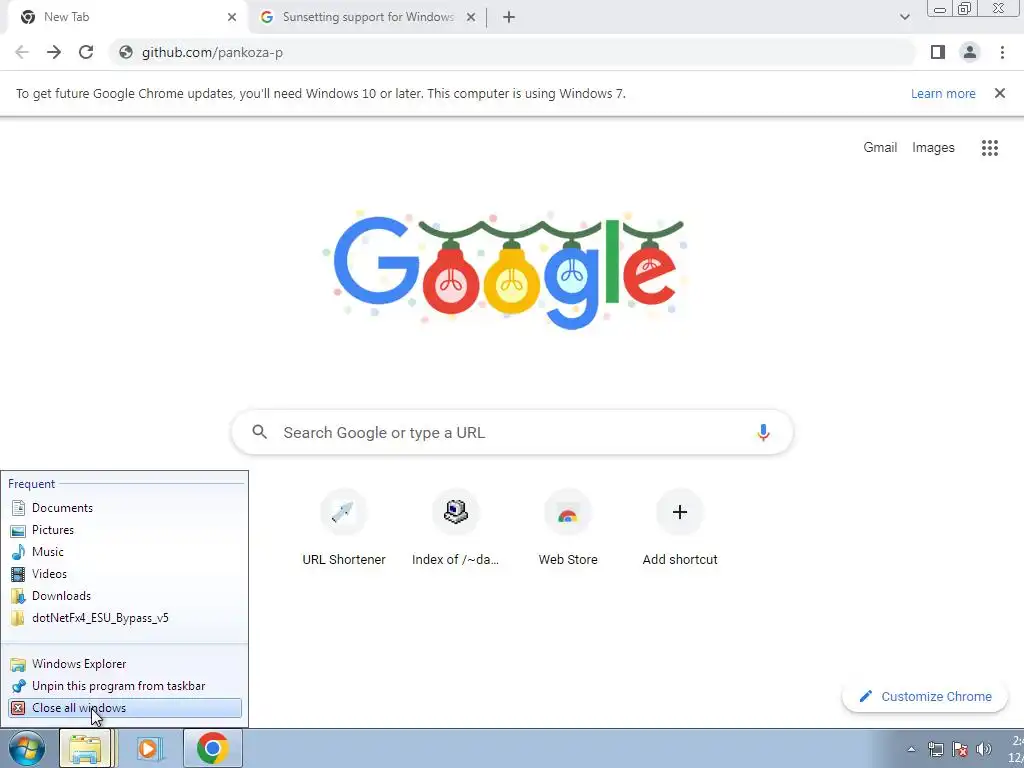Screen dimensions: 1024x768
Task: Launch Windows Media Player from taskbar
Action: pos(150,748)
